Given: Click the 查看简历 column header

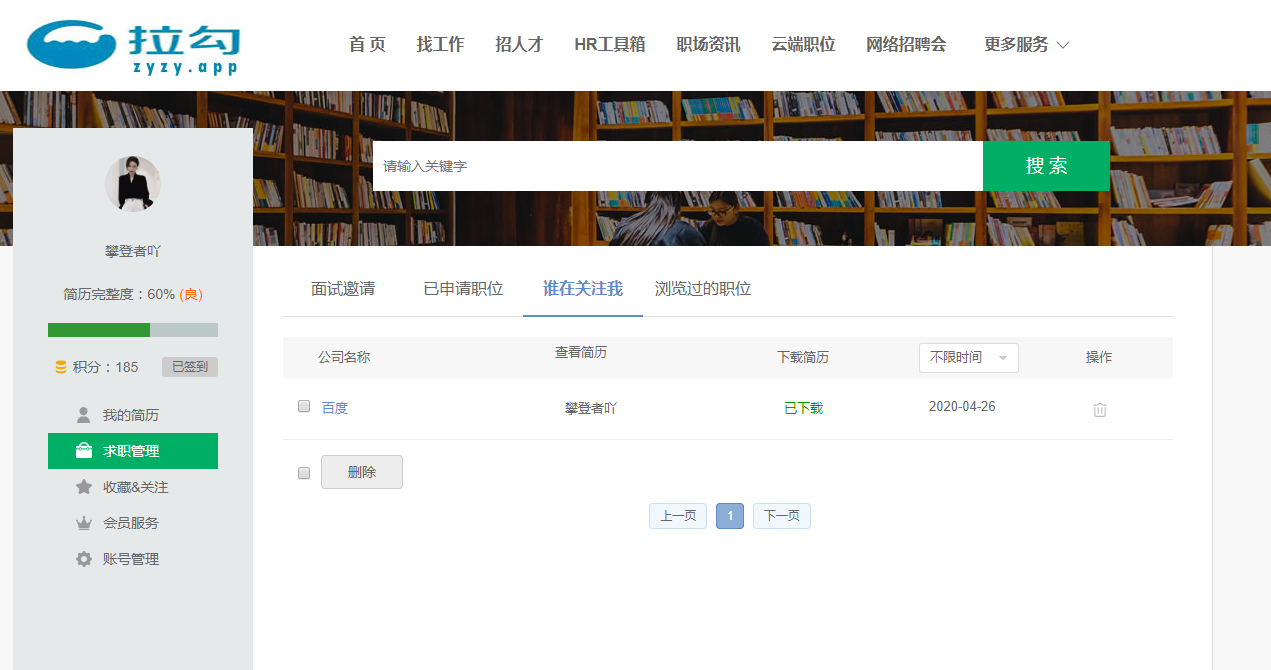Looking at the screenshot, I should point(581,353).
